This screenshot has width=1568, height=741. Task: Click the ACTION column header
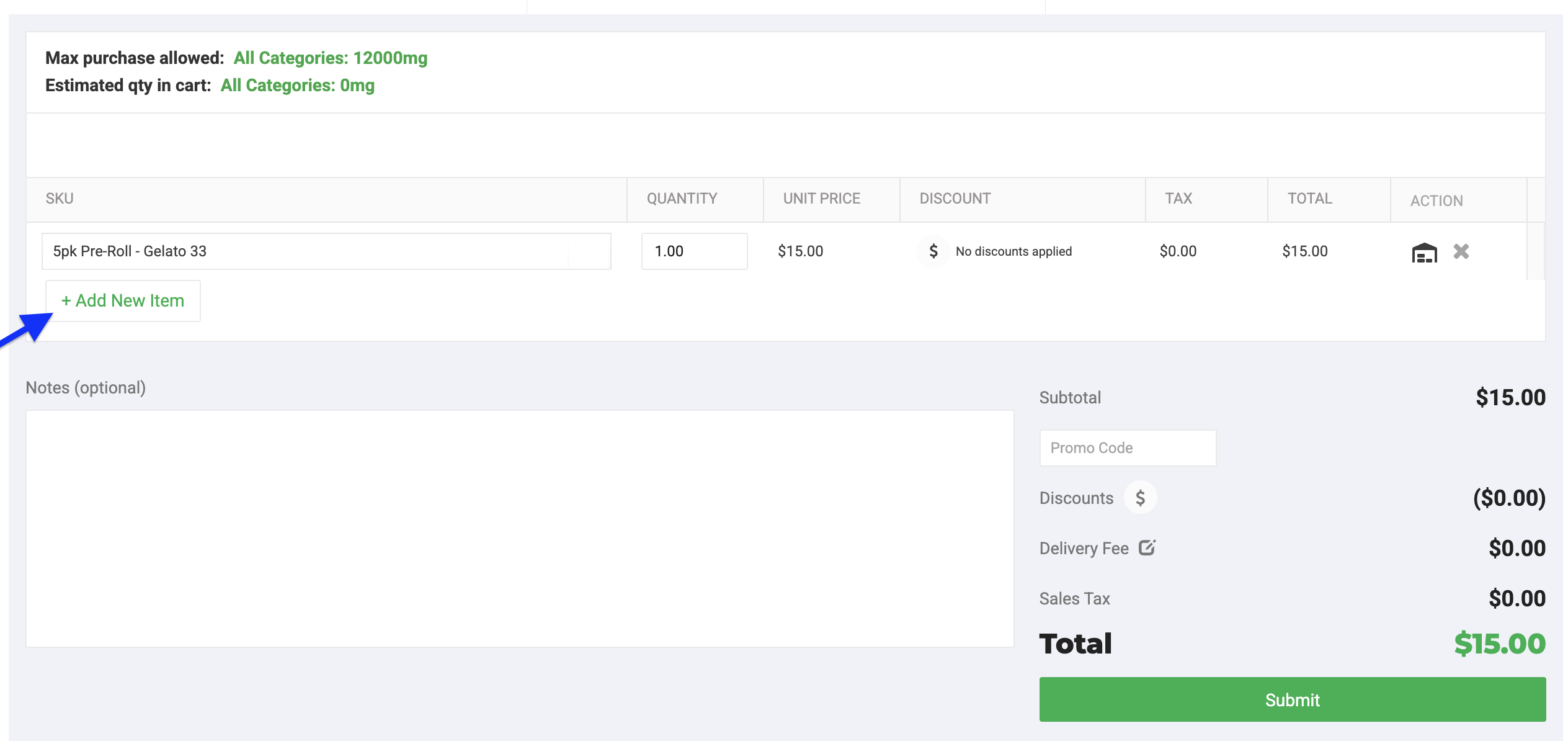(1436, 201)
